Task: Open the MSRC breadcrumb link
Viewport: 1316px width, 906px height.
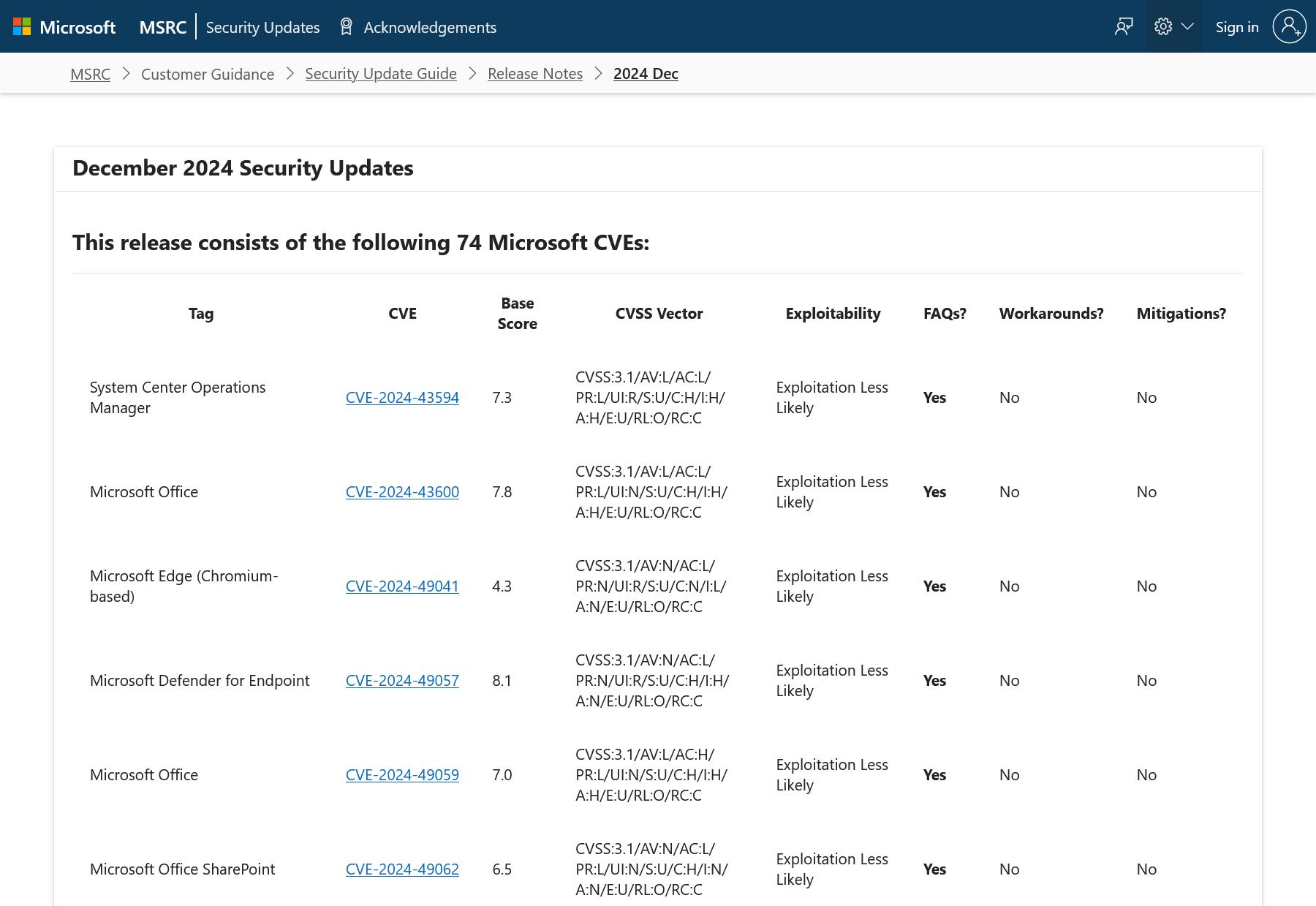Action: [90, 74]
